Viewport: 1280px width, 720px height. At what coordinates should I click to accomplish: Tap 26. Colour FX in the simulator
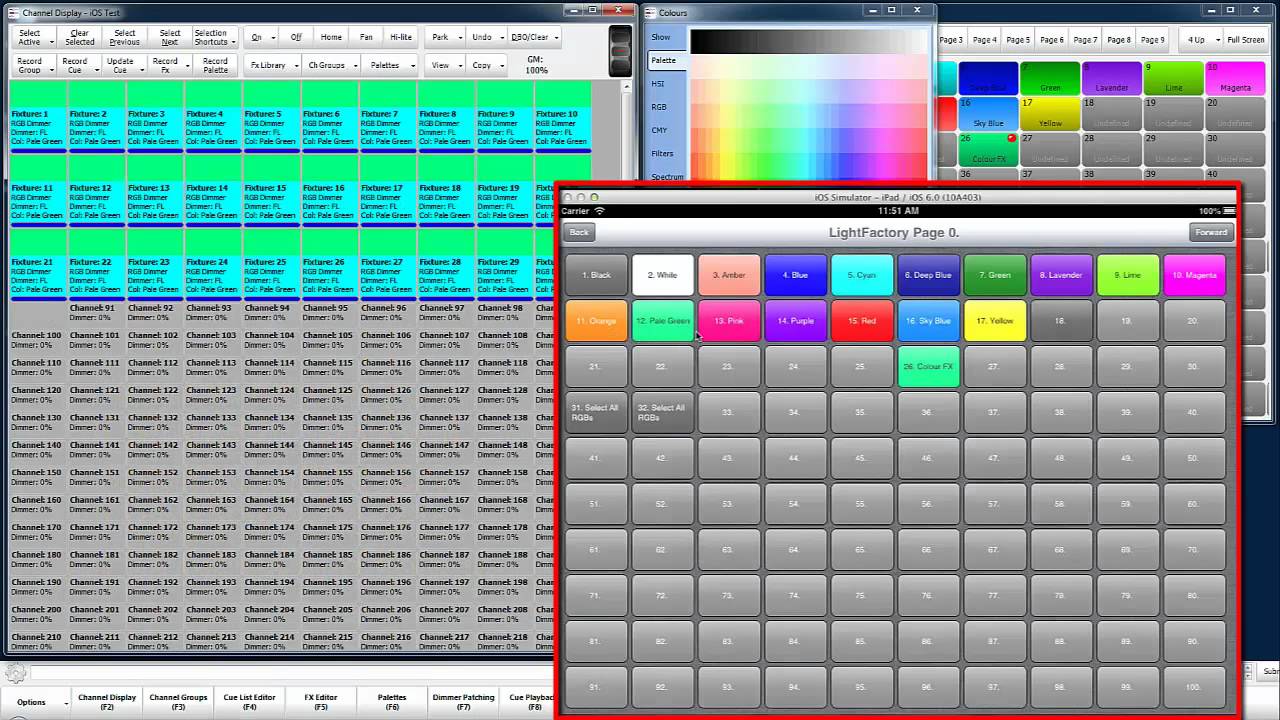pyautogui.click(x=928, y=367)
